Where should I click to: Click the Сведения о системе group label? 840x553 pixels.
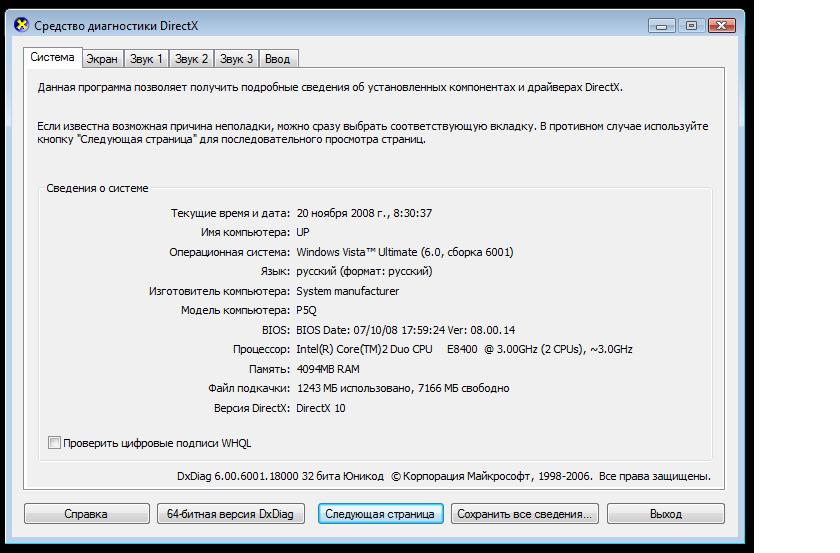click(x=97, y=188)
